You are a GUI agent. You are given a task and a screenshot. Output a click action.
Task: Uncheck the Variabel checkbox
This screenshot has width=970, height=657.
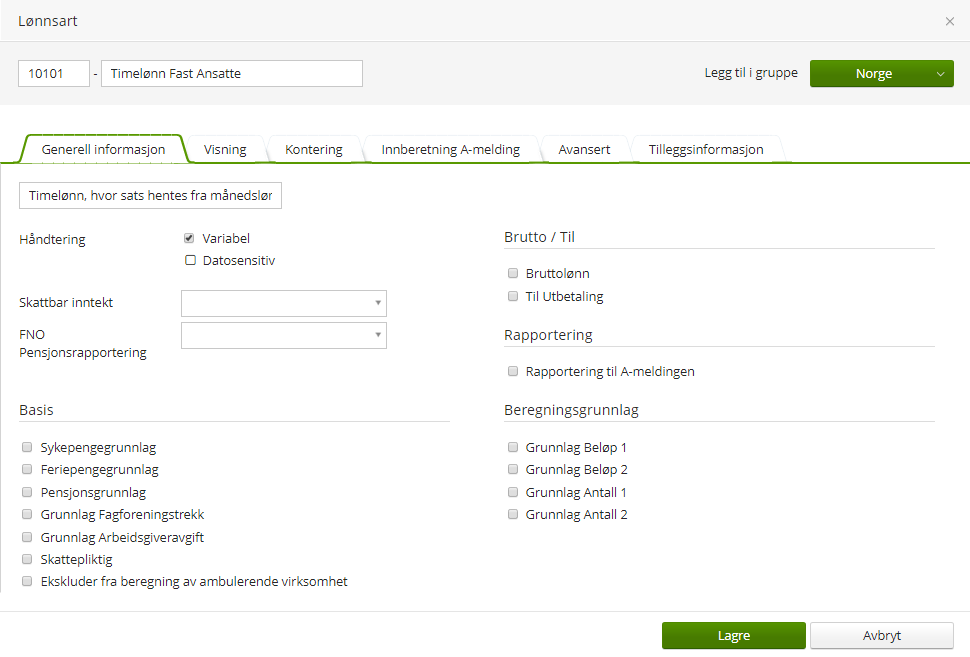189,239
